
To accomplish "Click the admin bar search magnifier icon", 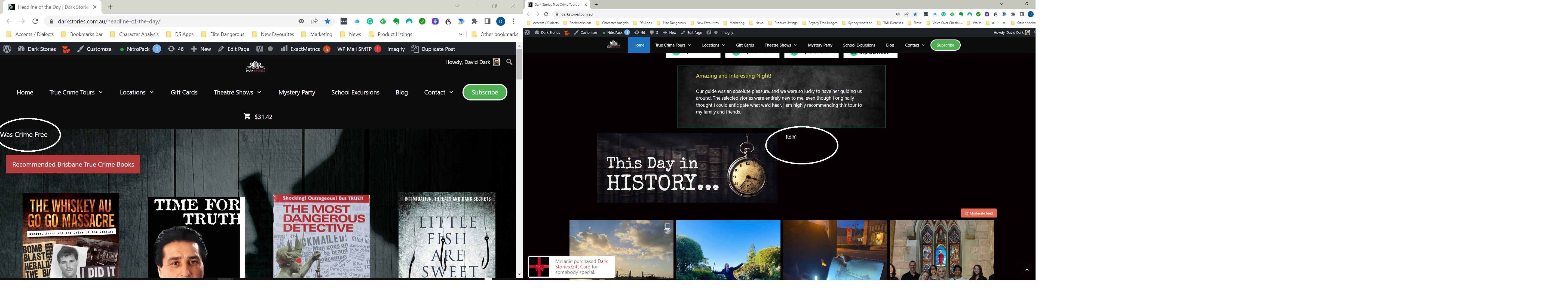I will coord(510,62).
